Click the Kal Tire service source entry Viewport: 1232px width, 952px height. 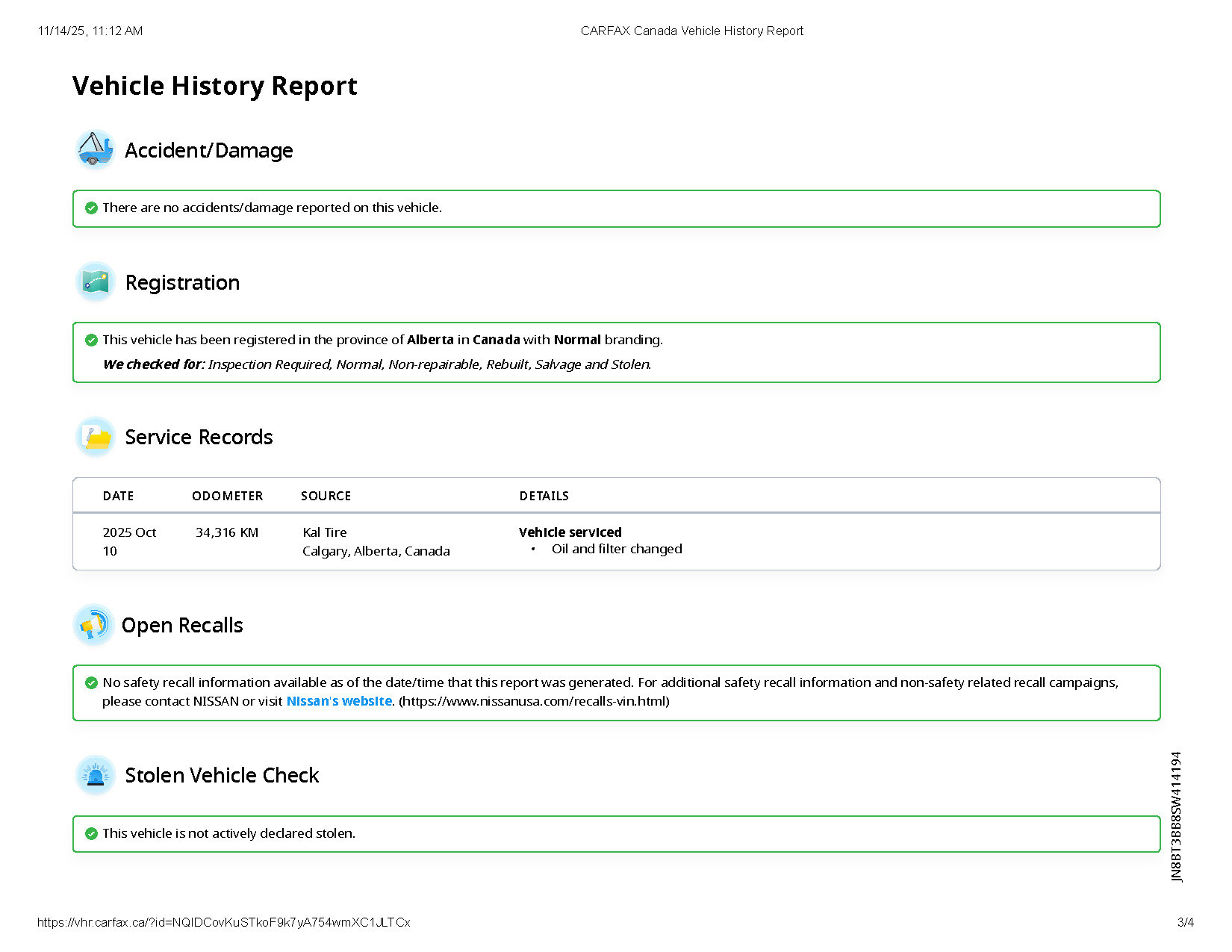pyautogui.click(x=325, y=532)
